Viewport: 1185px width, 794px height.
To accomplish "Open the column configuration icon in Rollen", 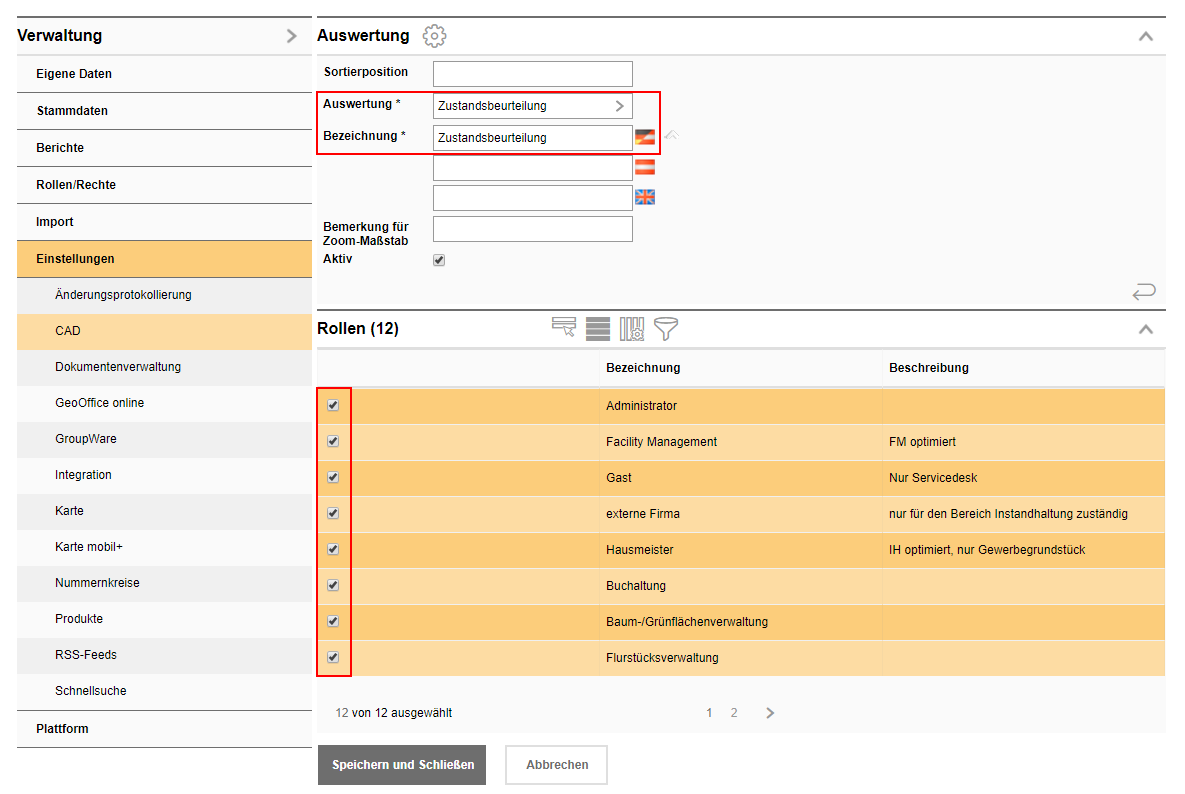I will pos(632,328).
